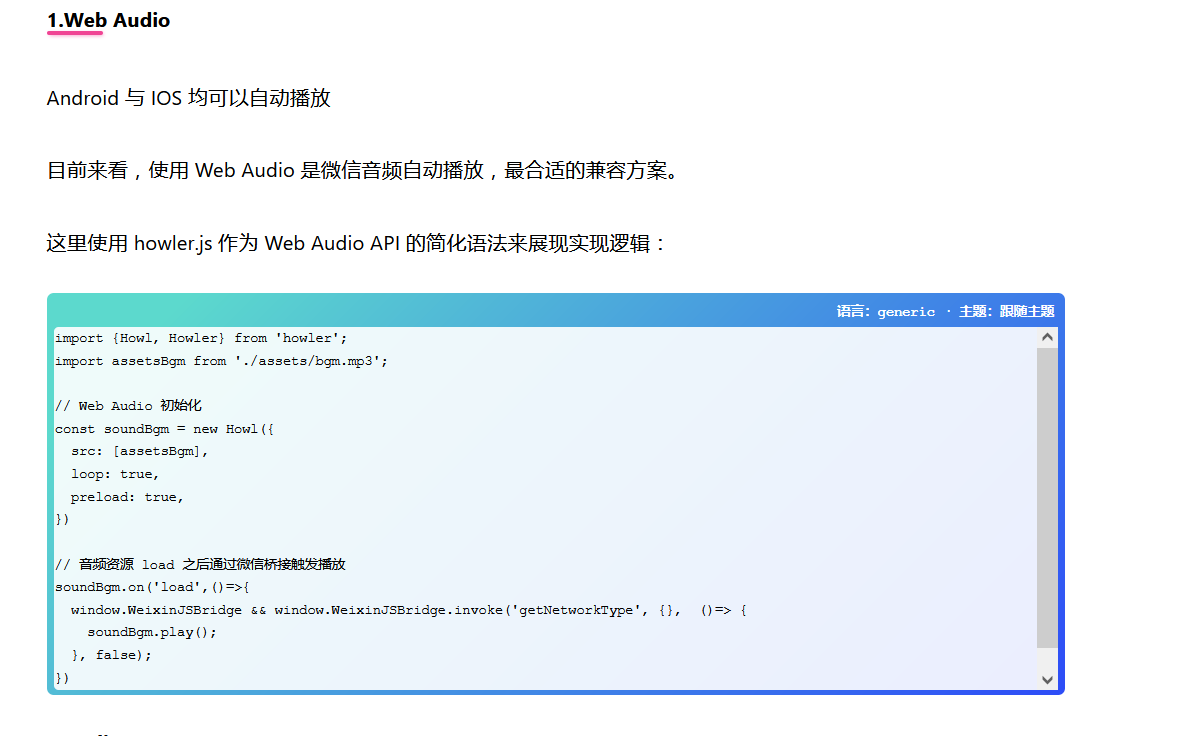Click the 'soundBgm.play();' code line
Image resolution: width=1182 pixels, height=736 pixels.
click(152, 632)
